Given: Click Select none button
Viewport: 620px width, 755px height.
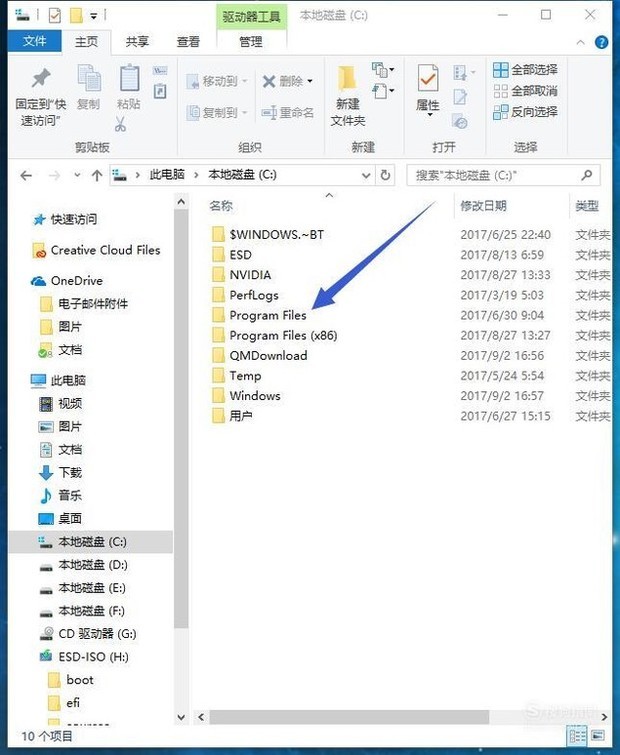Looking at the screenshot, I should pos(525,91).
